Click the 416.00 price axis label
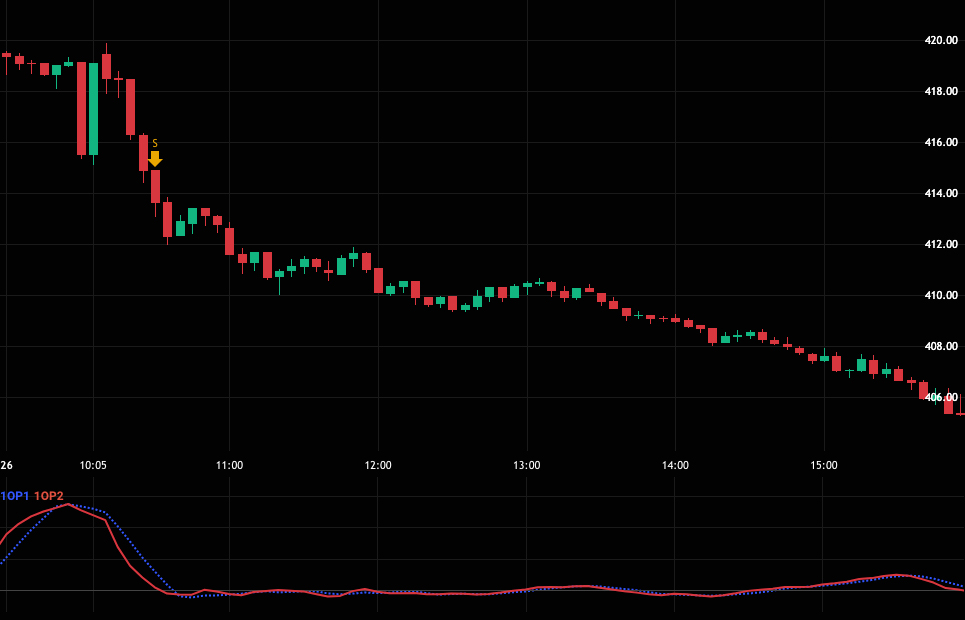Viewport: 965px width, 620px height. (x=941, y=143)
